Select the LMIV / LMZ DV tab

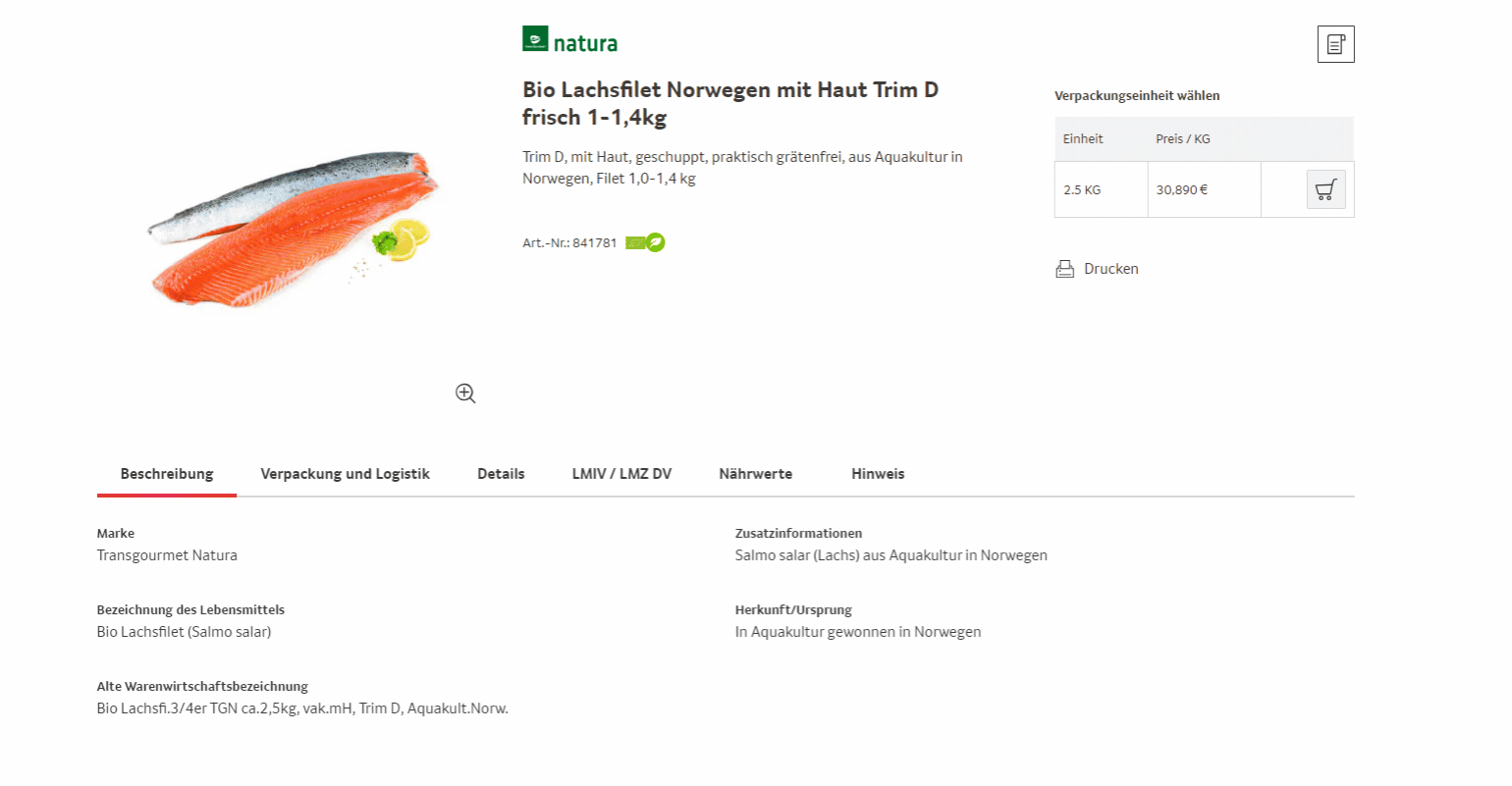point(621,474)
